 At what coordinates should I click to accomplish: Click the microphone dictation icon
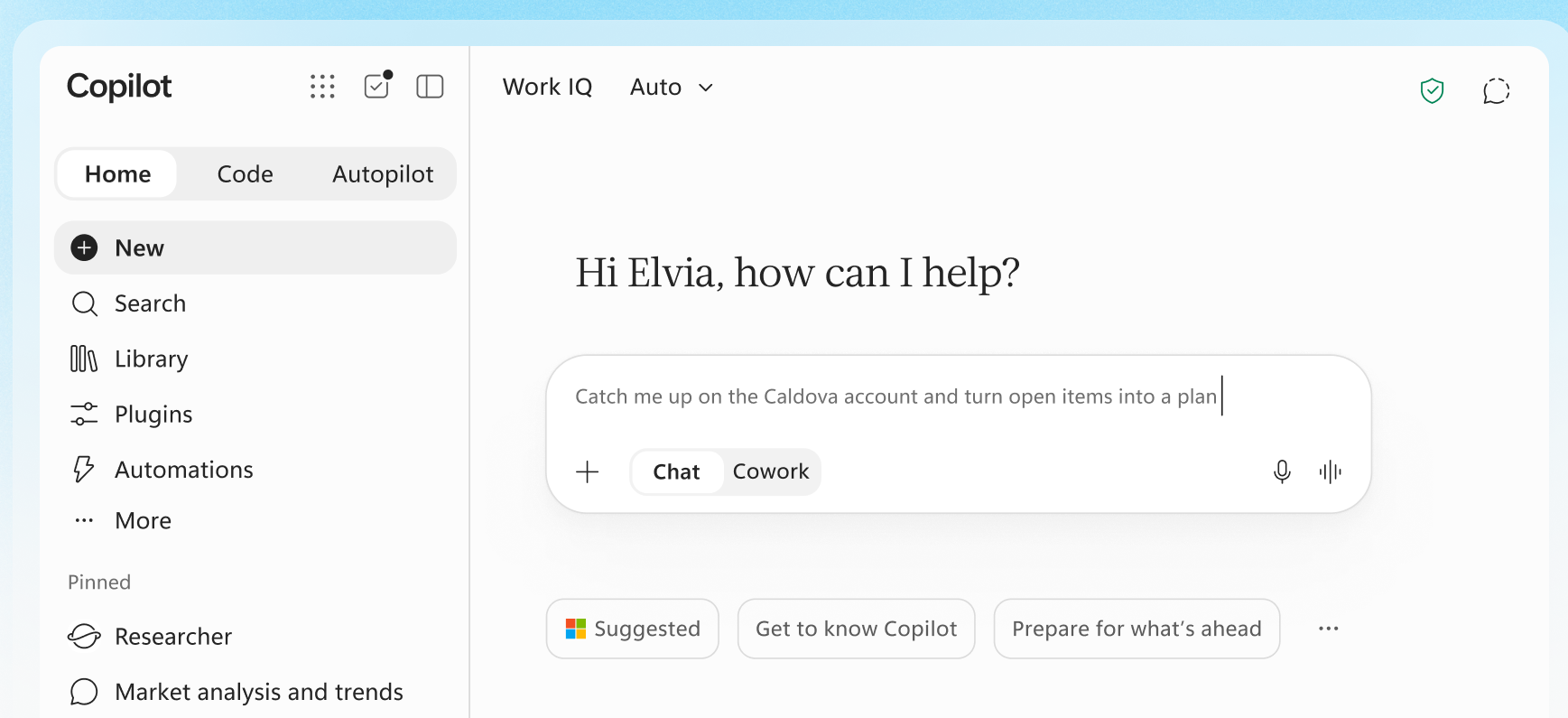pyautogui.click(x=1282, y=471)
